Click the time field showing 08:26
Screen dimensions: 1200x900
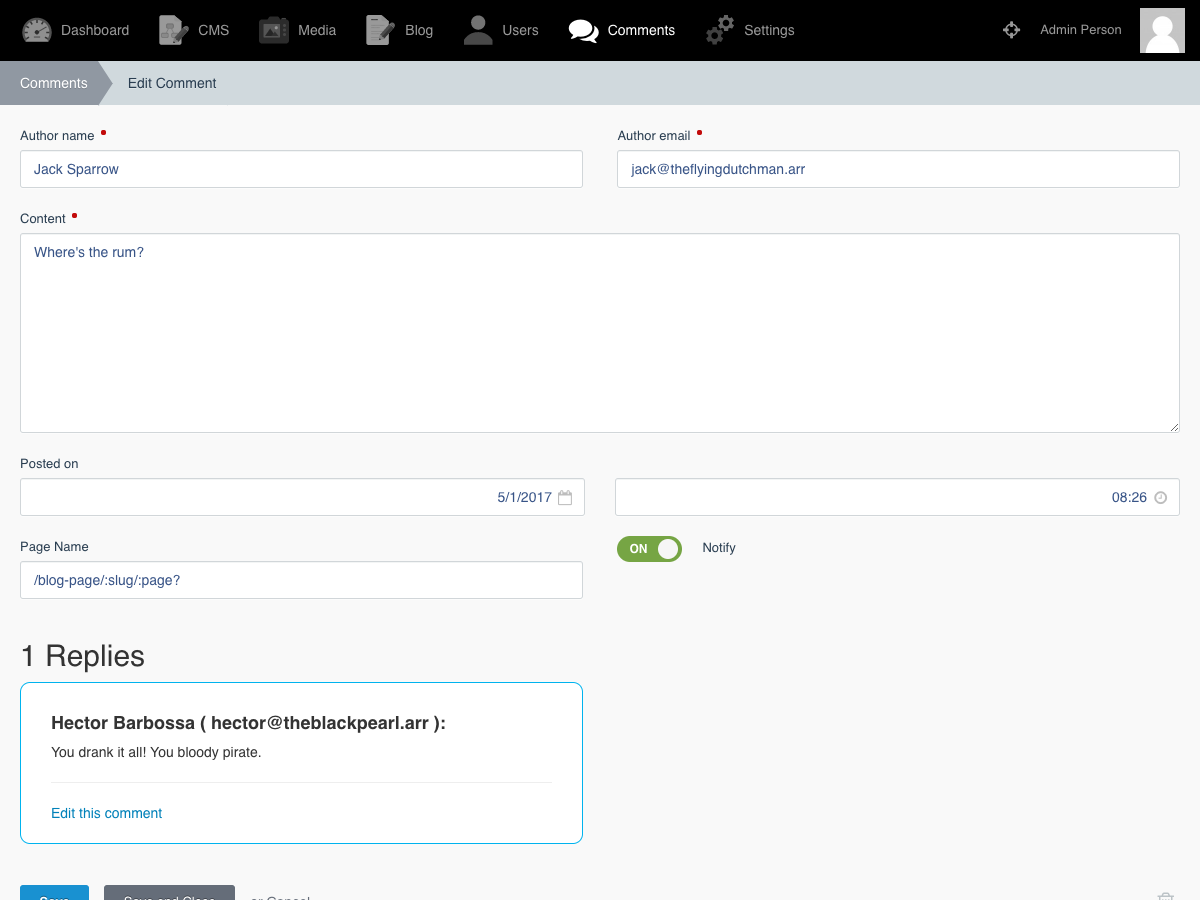click(x=897, y=497)
